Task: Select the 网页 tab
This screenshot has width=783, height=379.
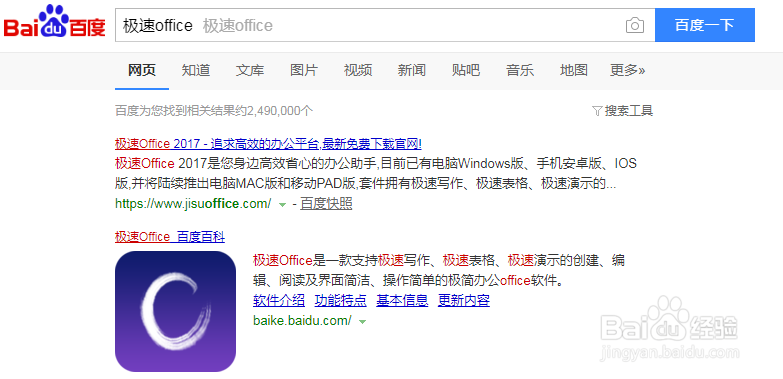Action: [x=142, y=70]
